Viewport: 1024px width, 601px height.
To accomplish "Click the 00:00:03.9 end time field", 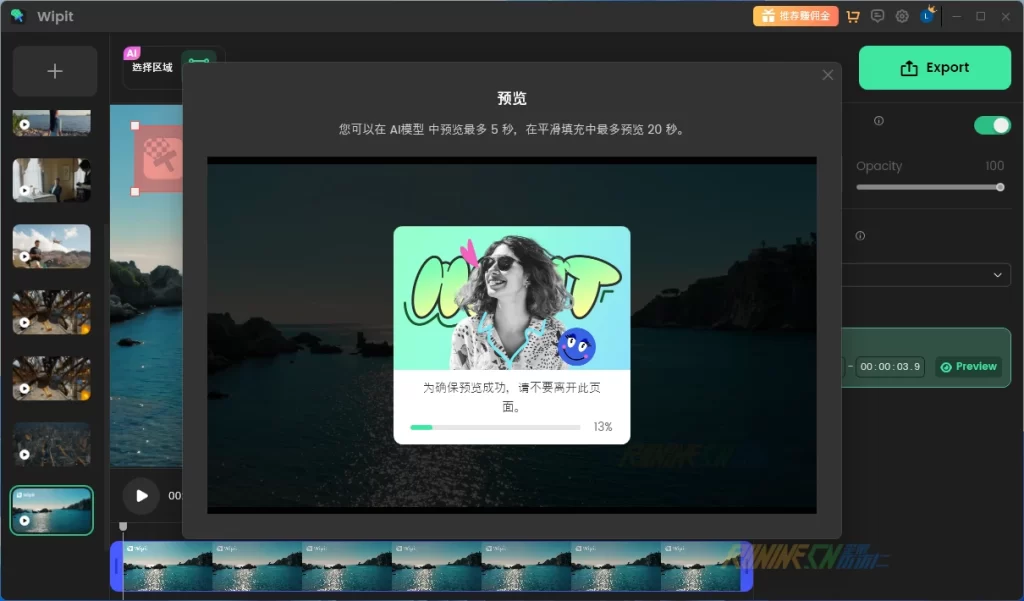I will (x=891, y=367).
